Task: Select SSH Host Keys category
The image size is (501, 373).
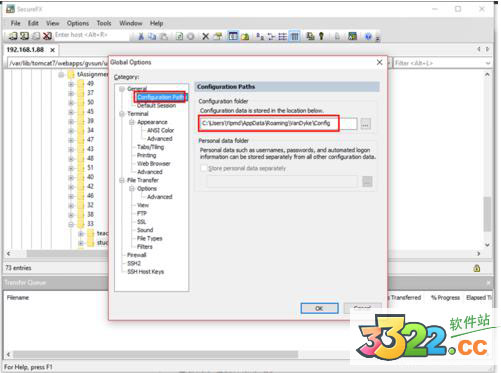Action: [145, 272]
